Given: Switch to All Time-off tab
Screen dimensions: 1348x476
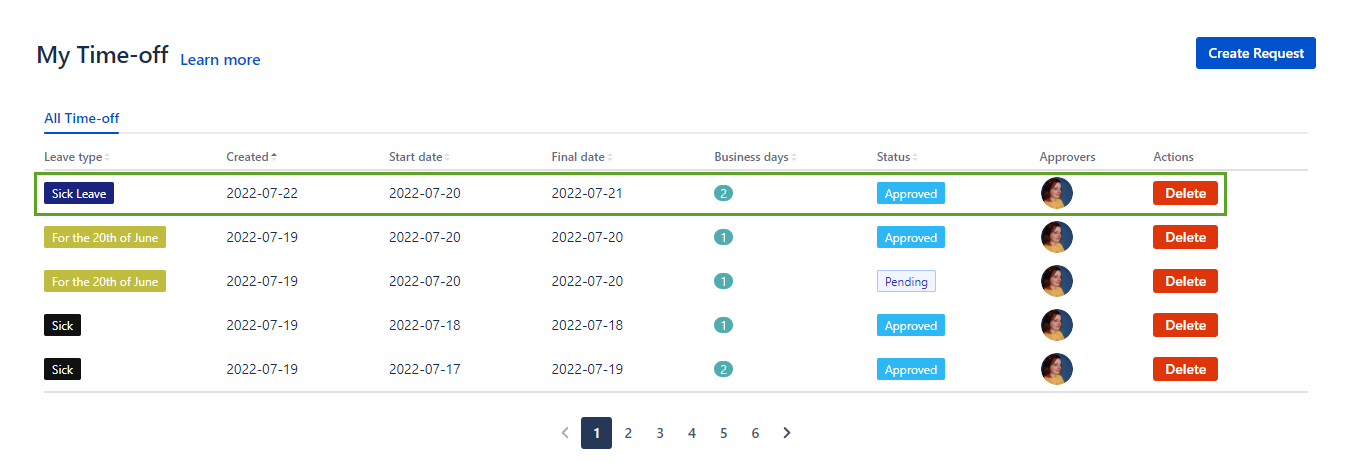Looking at the screenshot, I should (x=81, y=118).
